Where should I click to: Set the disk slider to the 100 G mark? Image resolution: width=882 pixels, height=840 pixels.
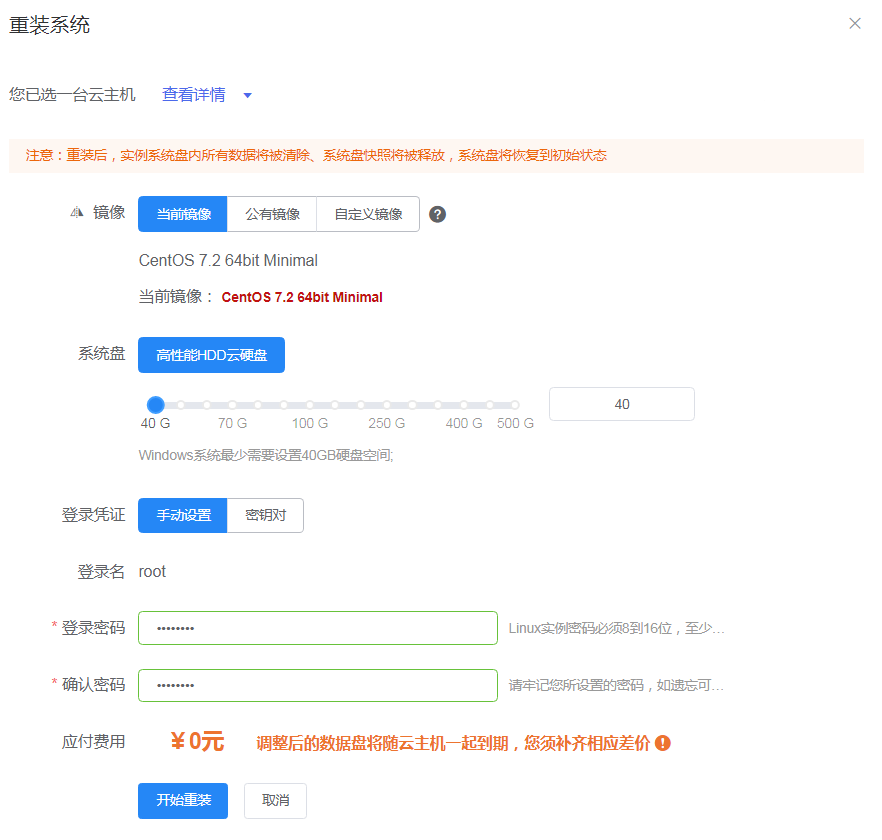click(309, 405)
